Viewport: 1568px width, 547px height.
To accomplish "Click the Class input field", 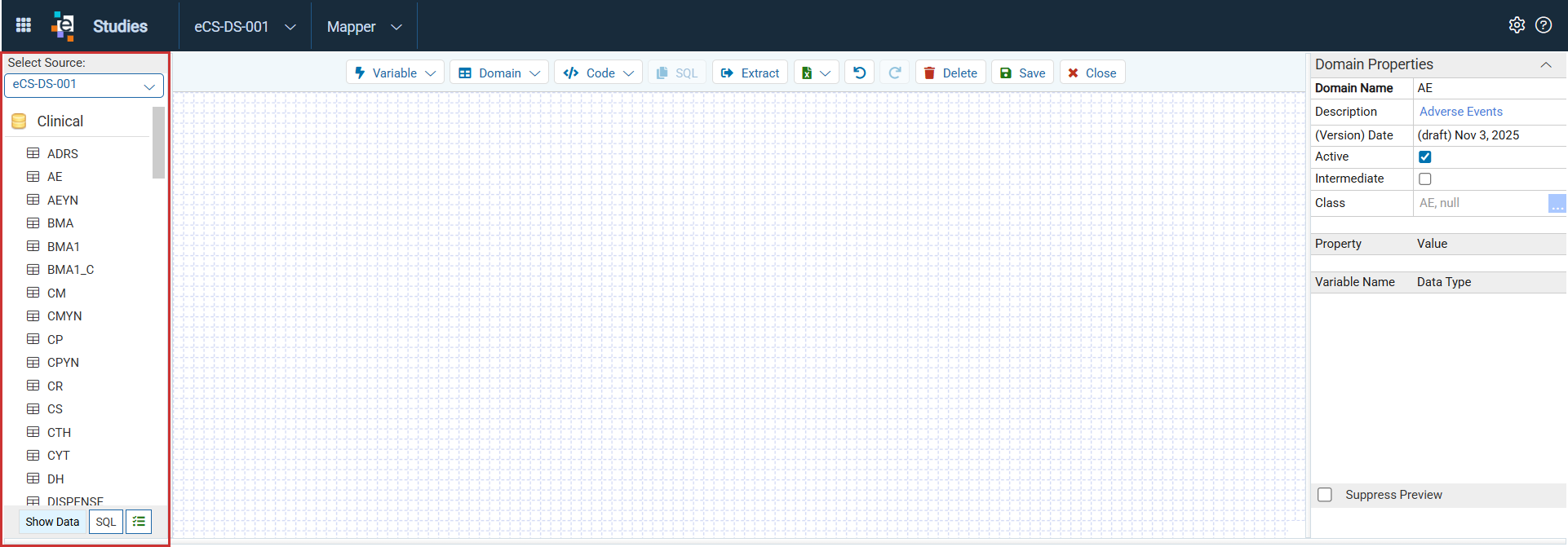I will tap(1481, 203).
